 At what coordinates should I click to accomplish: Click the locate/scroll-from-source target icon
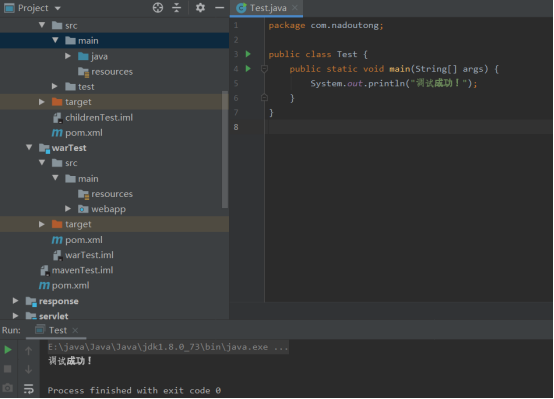tap(158, 7)
